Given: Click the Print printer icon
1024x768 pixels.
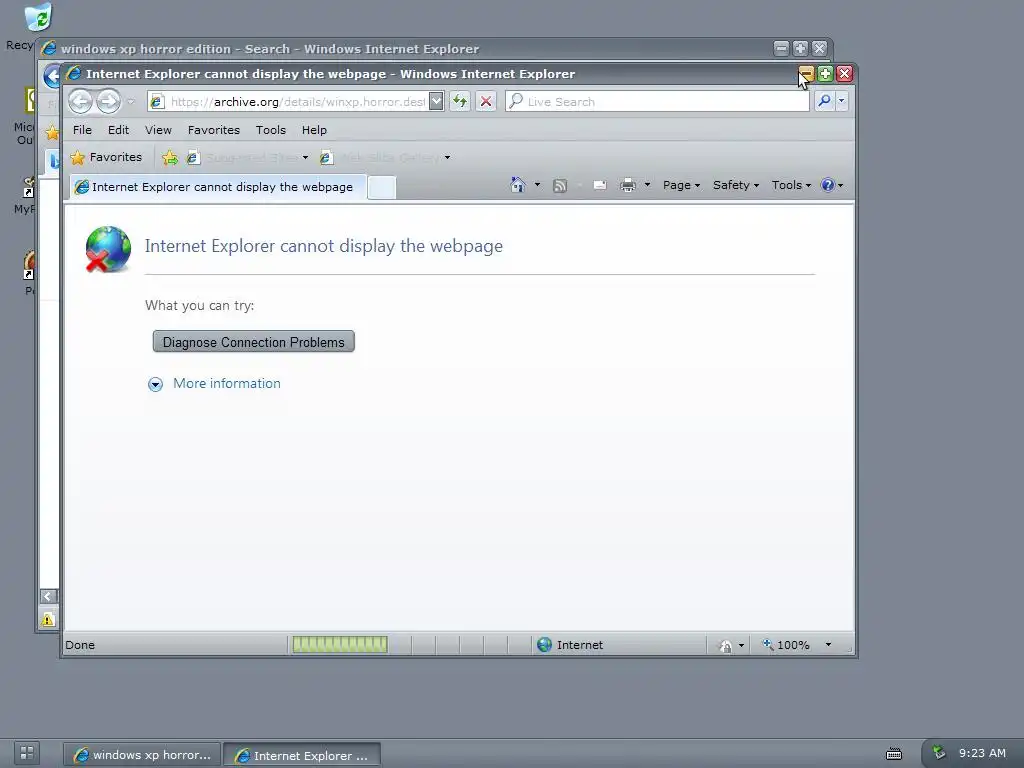Looking at the screenshot, I should pyautogui.click(x=628, y=185).
